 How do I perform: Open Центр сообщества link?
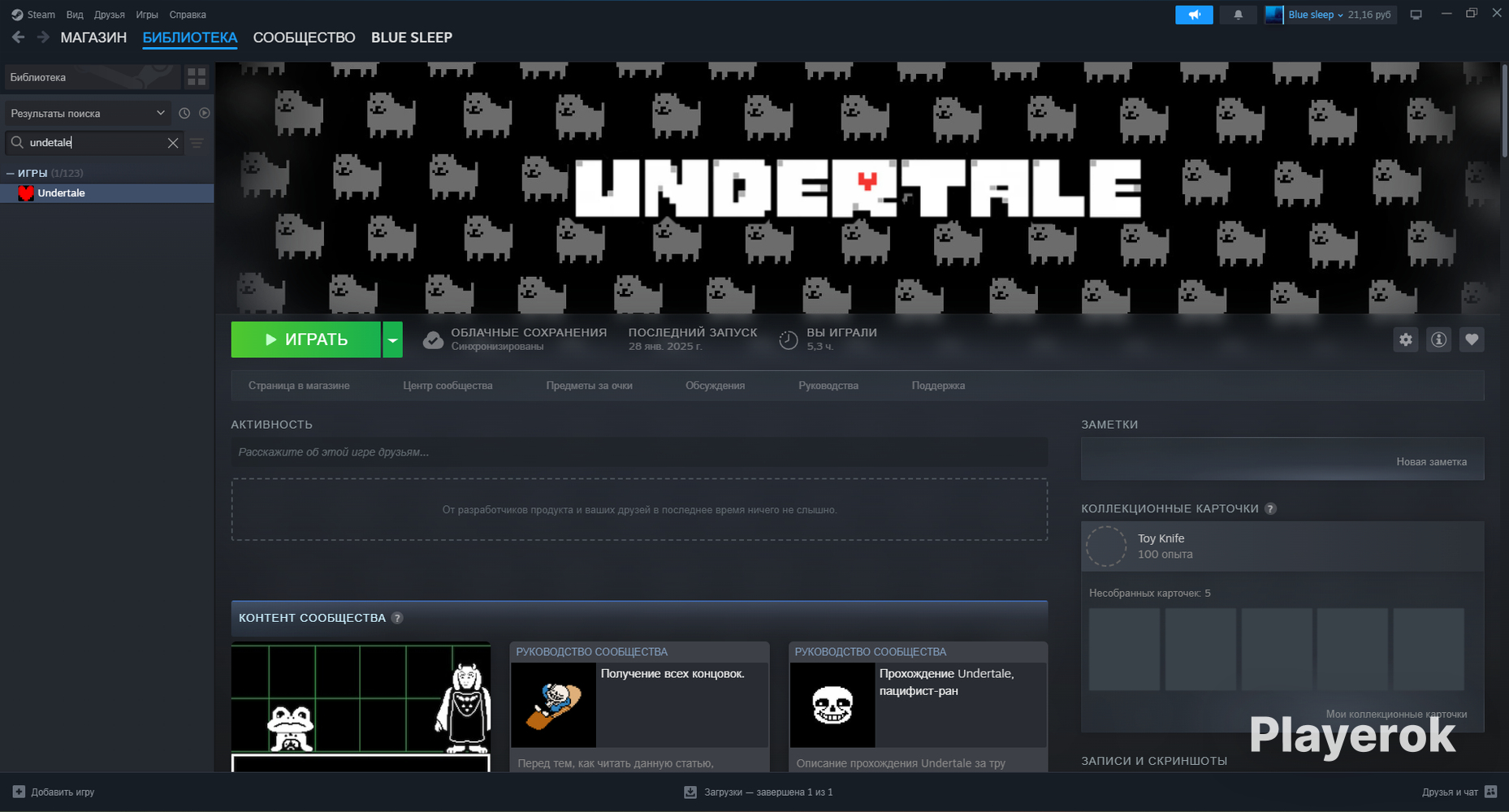(448, 386)
